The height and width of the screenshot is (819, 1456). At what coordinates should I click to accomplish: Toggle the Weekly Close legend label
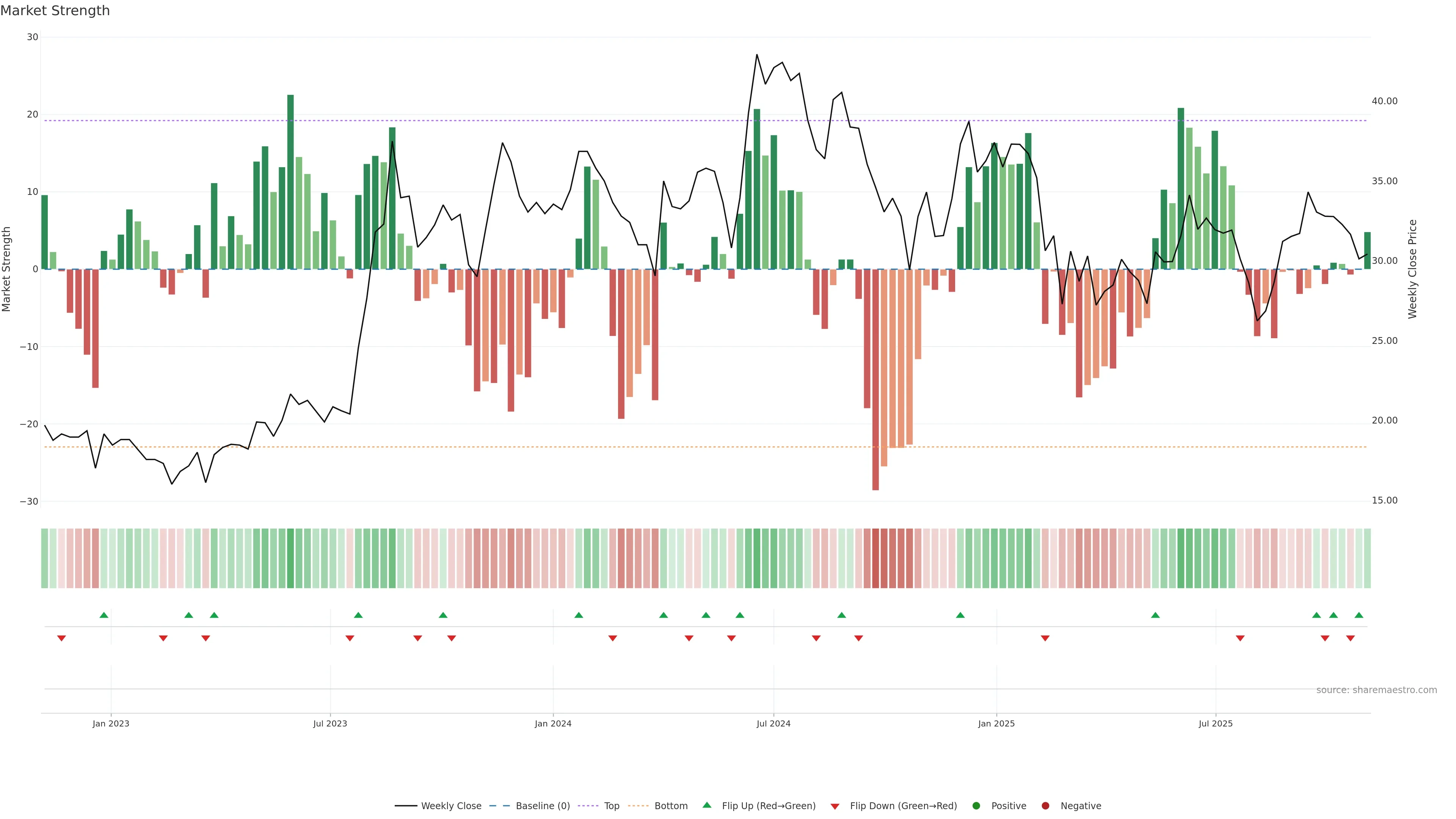[x=451, y=806]
